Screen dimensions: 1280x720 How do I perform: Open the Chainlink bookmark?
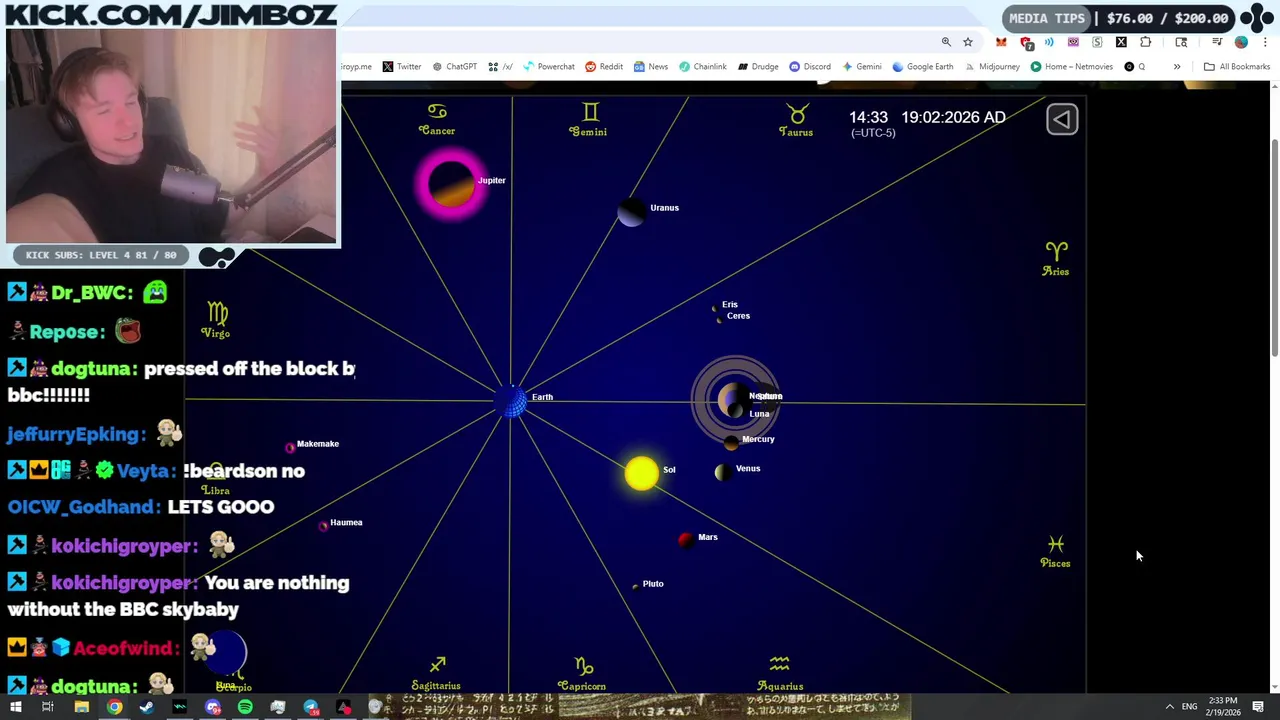click(x=703, y=67)
